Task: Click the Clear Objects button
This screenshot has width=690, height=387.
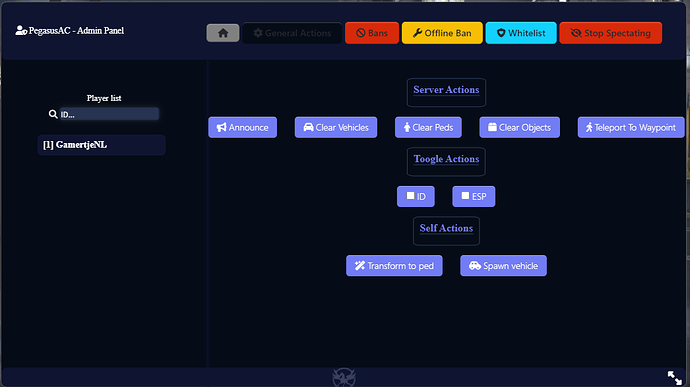Action: pos(519,127)
